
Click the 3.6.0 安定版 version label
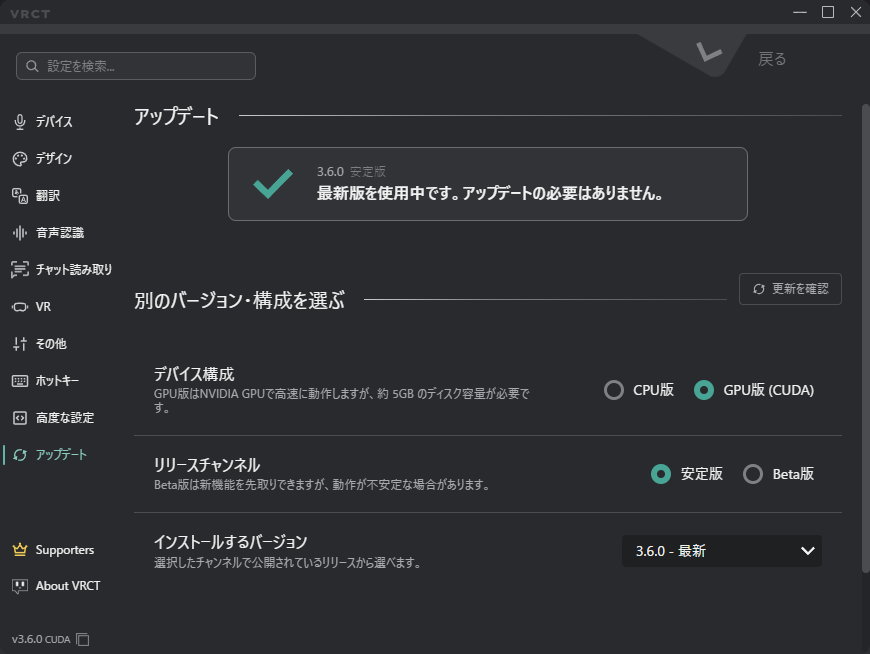coord(351,171)
